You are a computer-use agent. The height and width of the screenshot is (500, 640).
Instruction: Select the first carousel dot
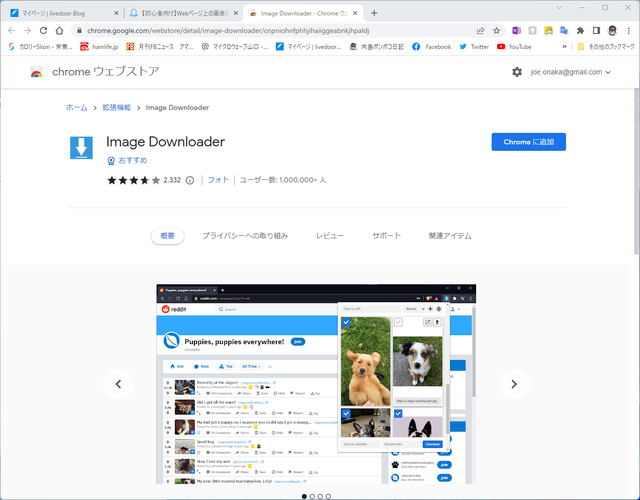pos(304,496)
